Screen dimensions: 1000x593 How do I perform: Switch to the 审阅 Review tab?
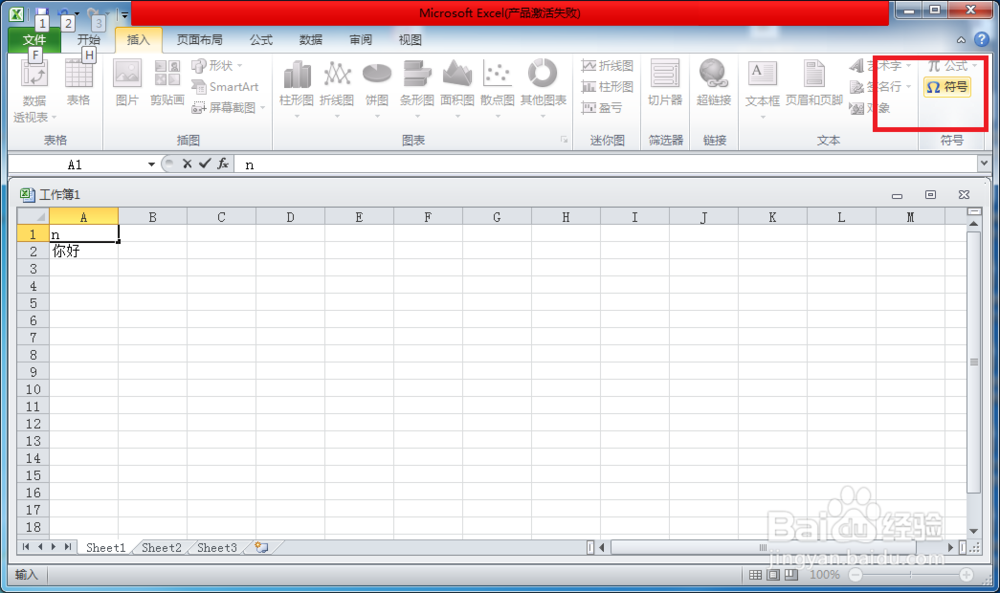360,40
